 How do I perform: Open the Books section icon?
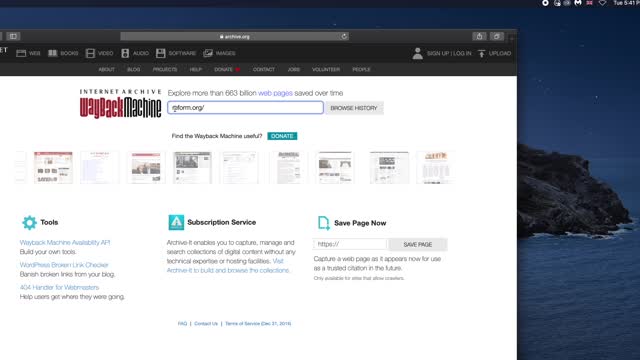click(53, 53)
